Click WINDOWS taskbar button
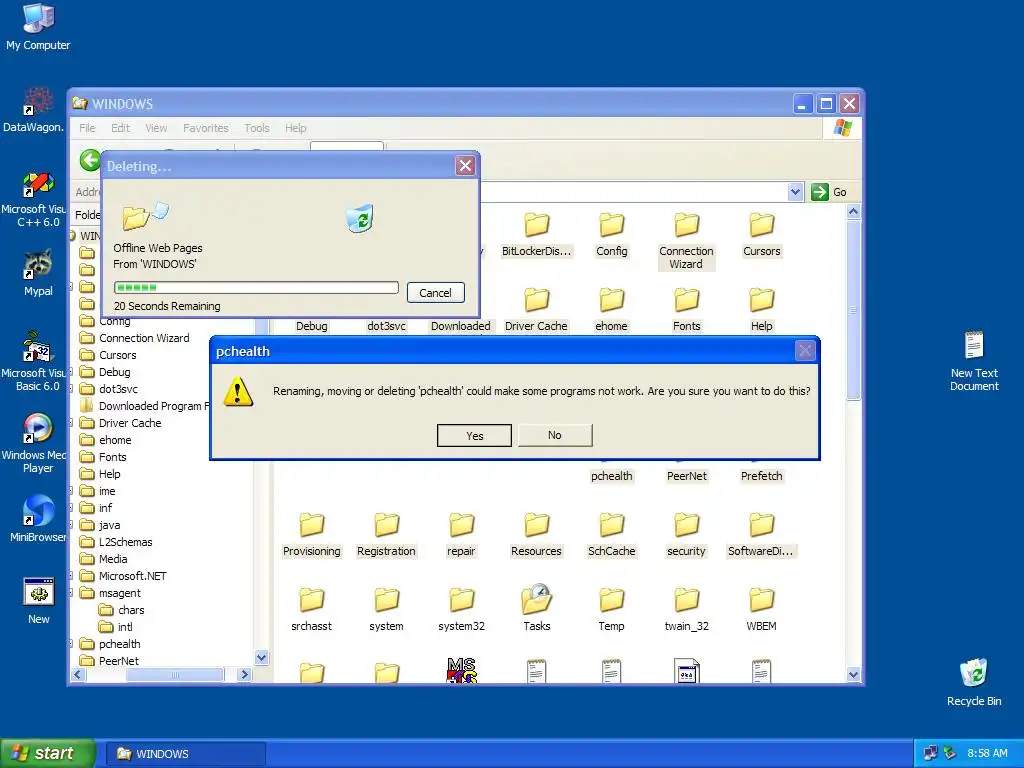The image size is (1024, 768). (186, 754)
